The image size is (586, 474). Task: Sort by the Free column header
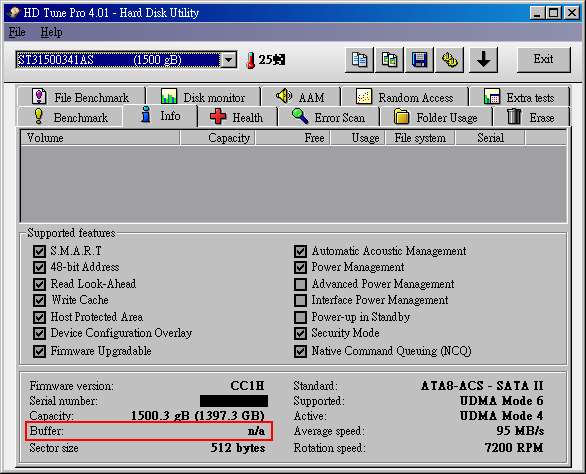(x=293, y=138)
